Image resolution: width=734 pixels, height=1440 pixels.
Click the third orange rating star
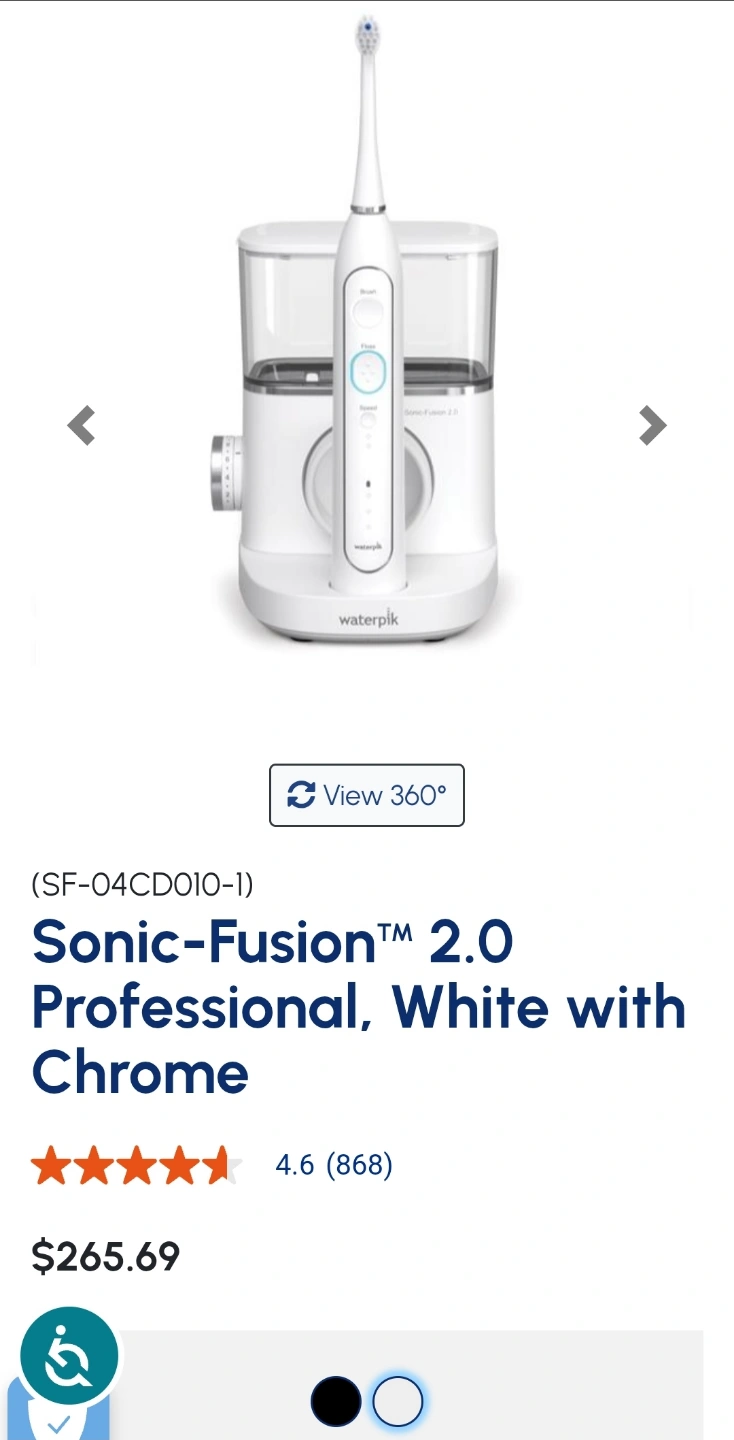(137, 1165)
